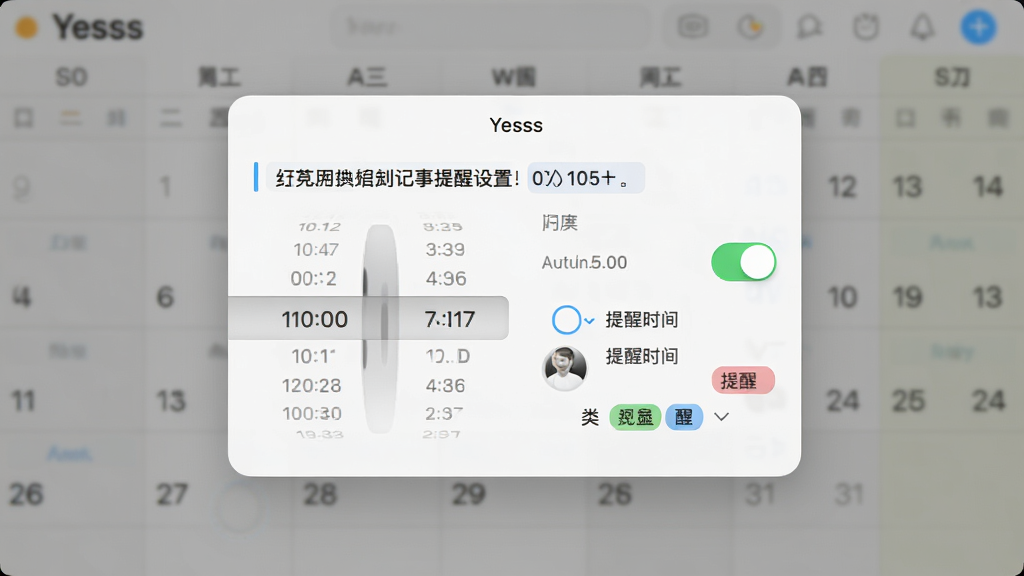Image resolution: width=1024 pixels, height=576 pixels.
Task: Click the moon theme icon
Action: 750,27
